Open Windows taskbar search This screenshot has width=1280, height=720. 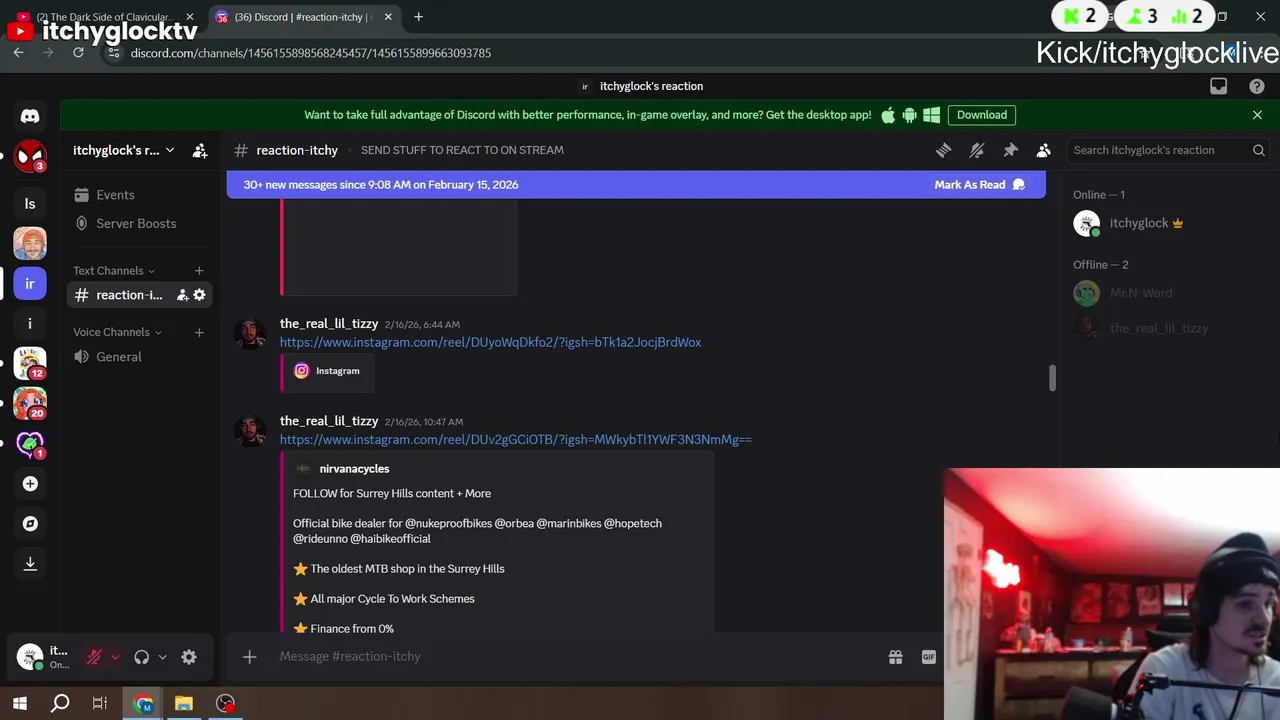(x=60, y=704)
